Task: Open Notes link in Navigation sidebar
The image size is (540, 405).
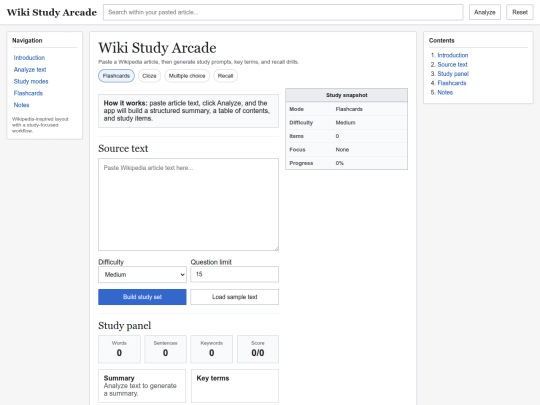Action: coord(21,105)
